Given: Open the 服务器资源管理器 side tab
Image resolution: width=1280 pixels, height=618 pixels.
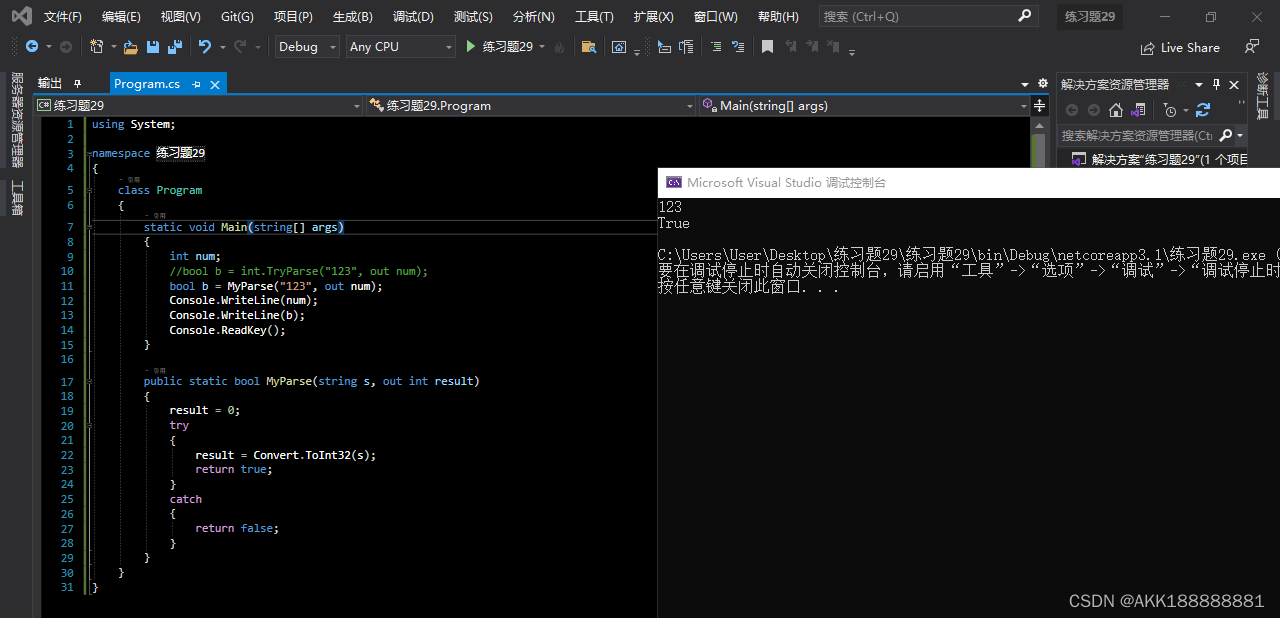Looking at the screenshot, I should (17, 120).
